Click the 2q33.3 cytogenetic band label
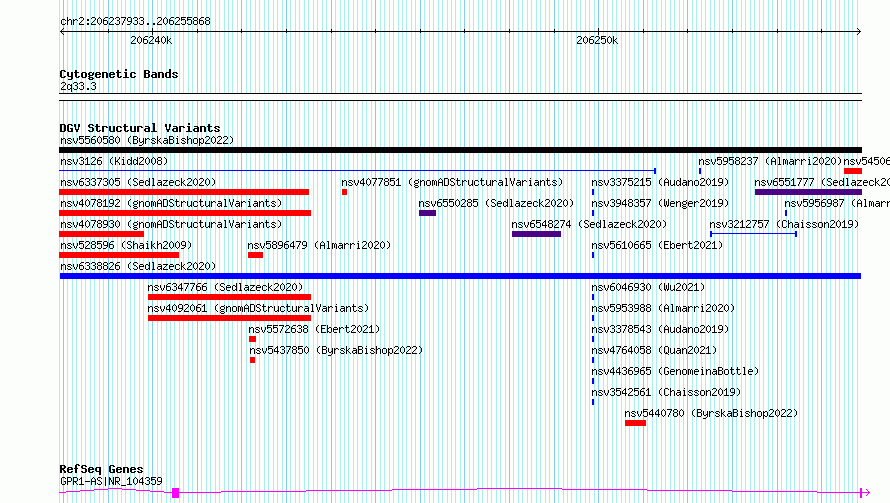The image size is (890, 503). (x=78, y=87)
